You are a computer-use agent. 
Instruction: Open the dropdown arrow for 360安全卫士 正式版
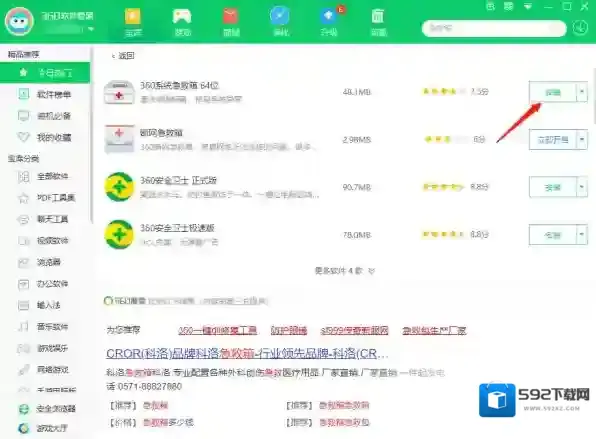[582, 187]
